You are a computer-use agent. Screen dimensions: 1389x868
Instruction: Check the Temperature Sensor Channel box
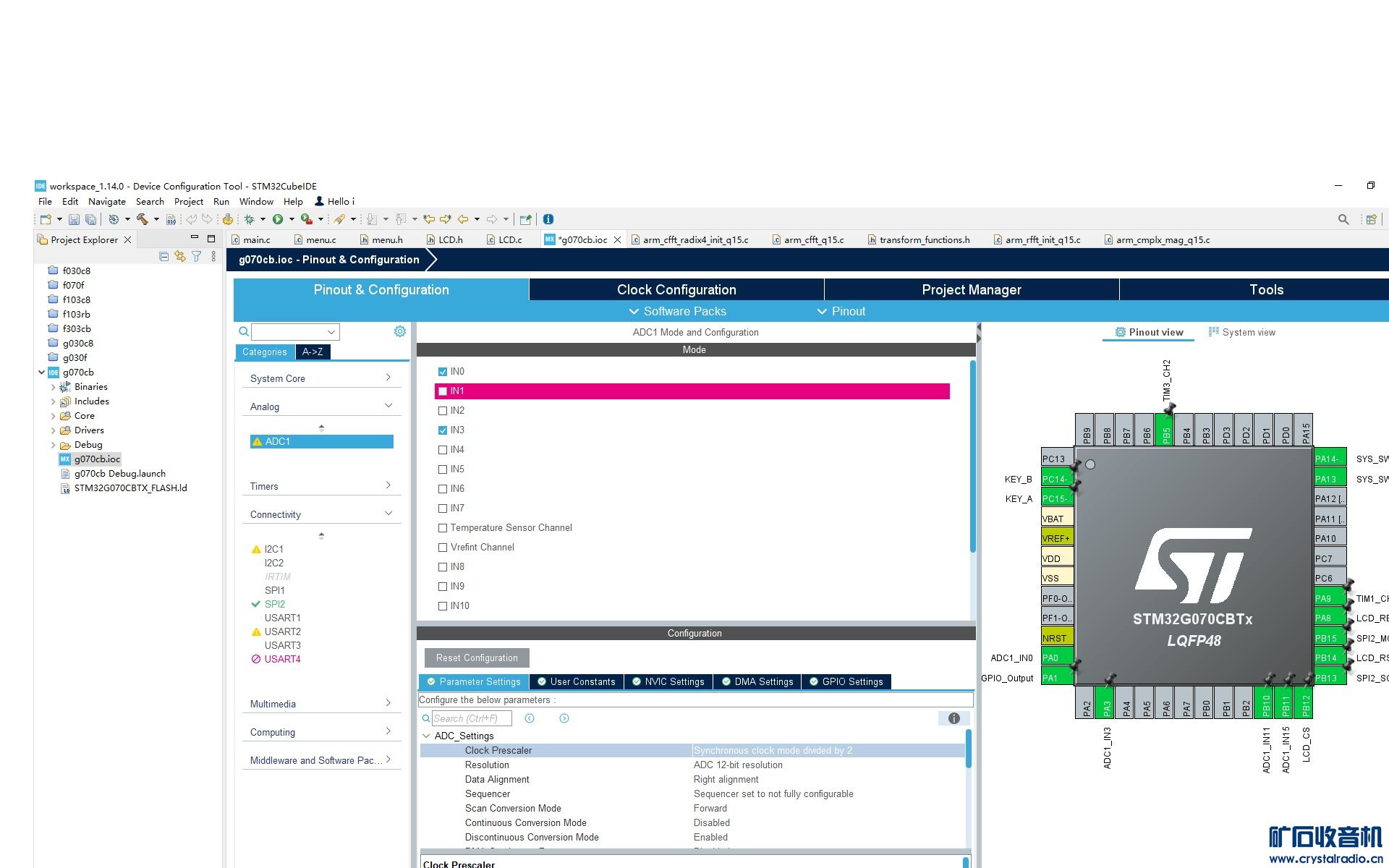443,528
